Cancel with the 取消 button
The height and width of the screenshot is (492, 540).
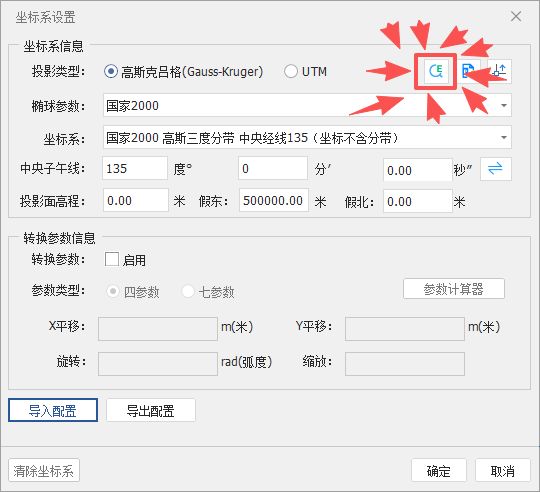[x=502, y=470]
